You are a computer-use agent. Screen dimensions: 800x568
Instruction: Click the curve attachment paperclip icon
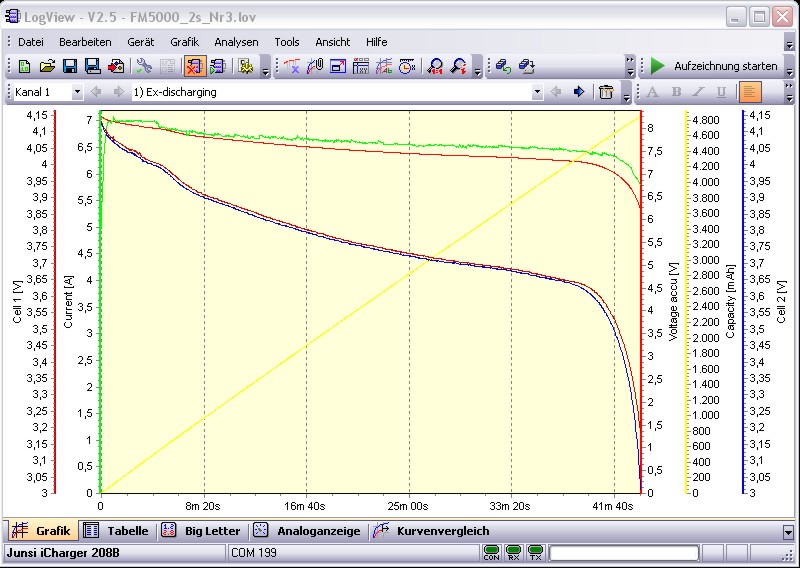coord(315,66)
